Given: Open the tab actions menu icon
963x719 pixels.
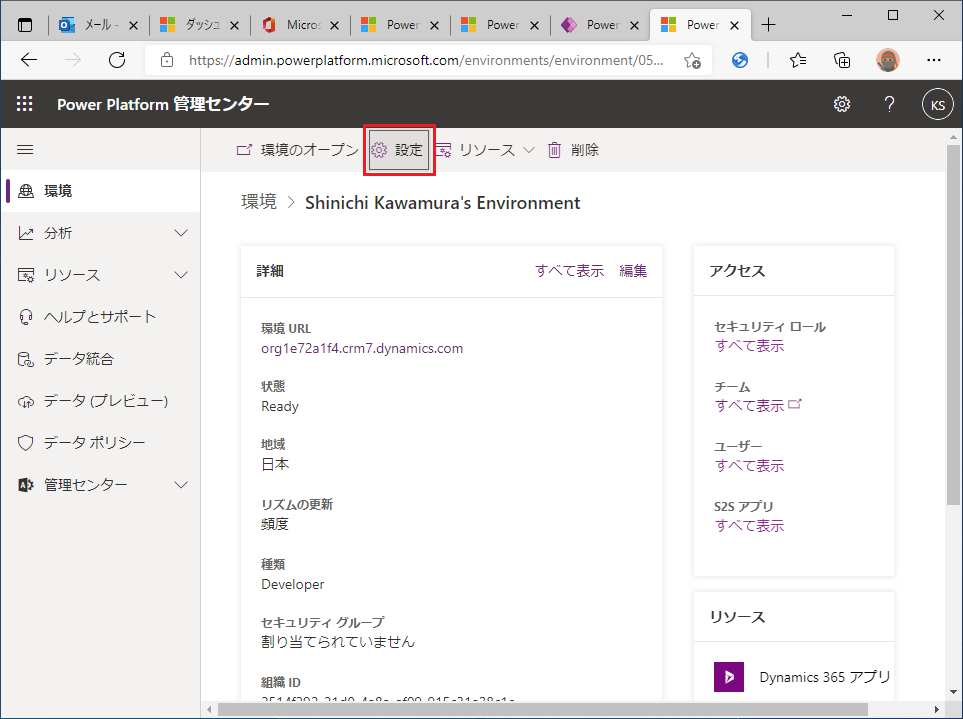Looking at the screenshot, I should click(x=25, y=25).
